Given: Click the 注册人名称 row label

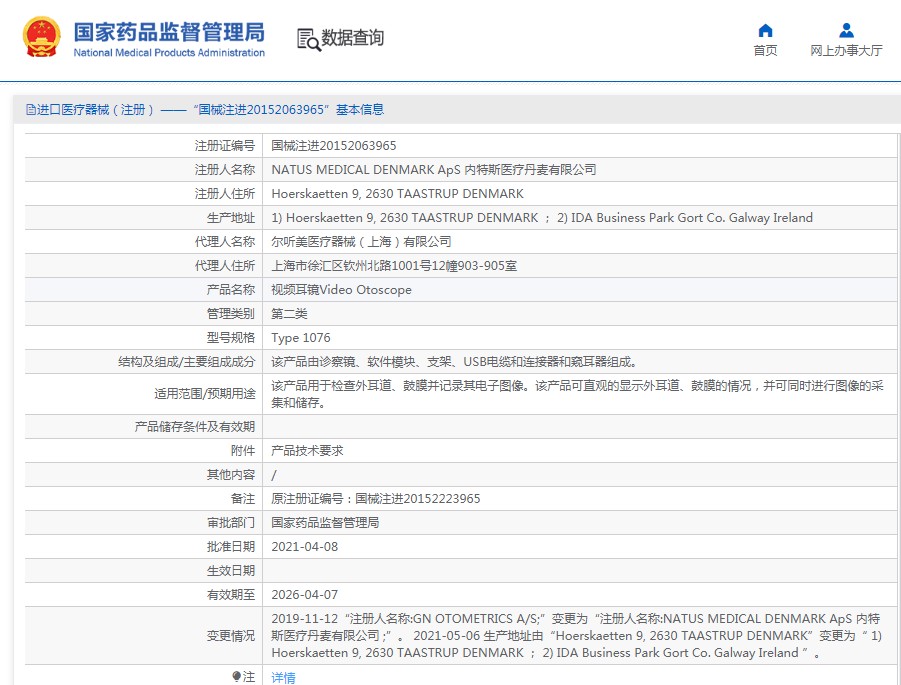Looking at the screenshot, I should [x=225, y=170].
